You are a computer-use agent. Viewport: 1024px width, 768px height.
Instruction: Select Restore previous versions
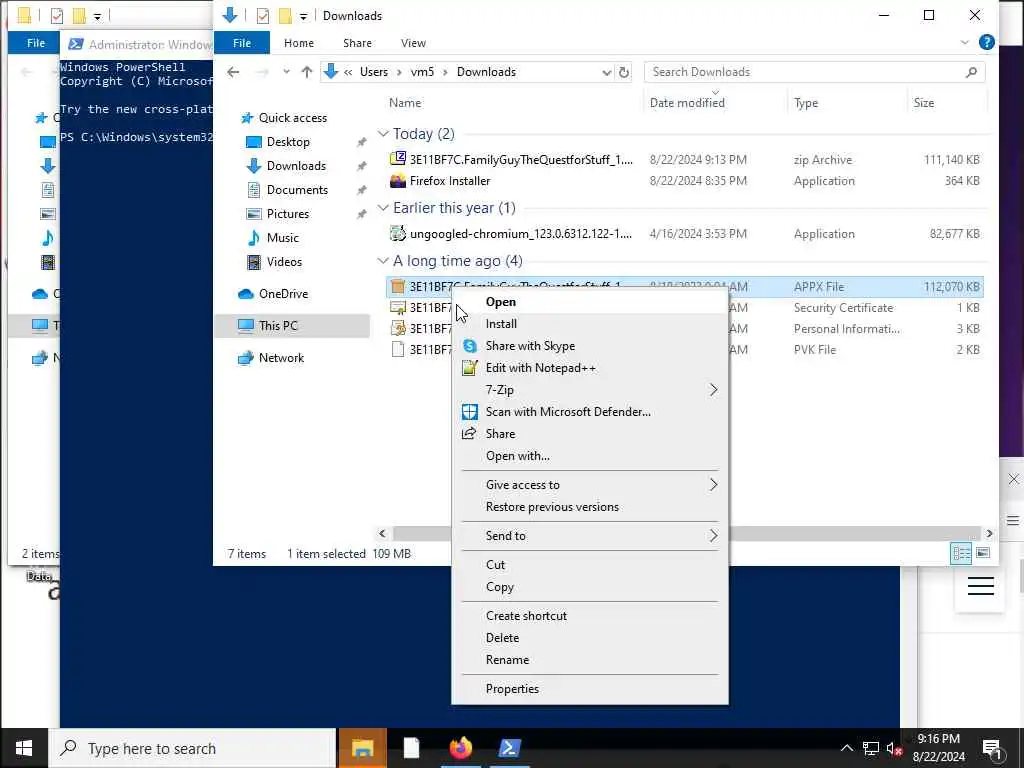click(552, 507)
